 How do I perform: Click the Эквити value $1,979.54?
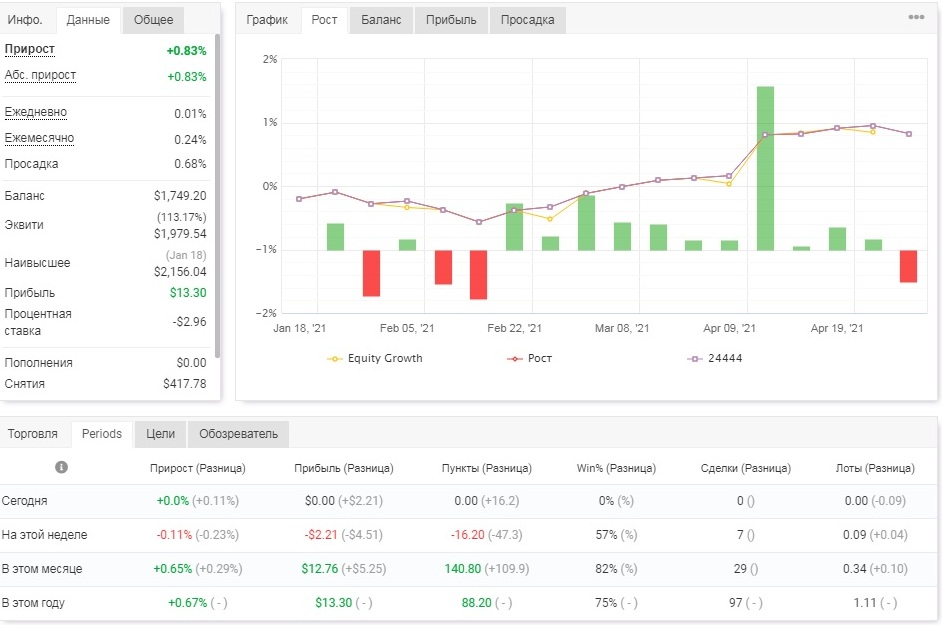point(180,234)
